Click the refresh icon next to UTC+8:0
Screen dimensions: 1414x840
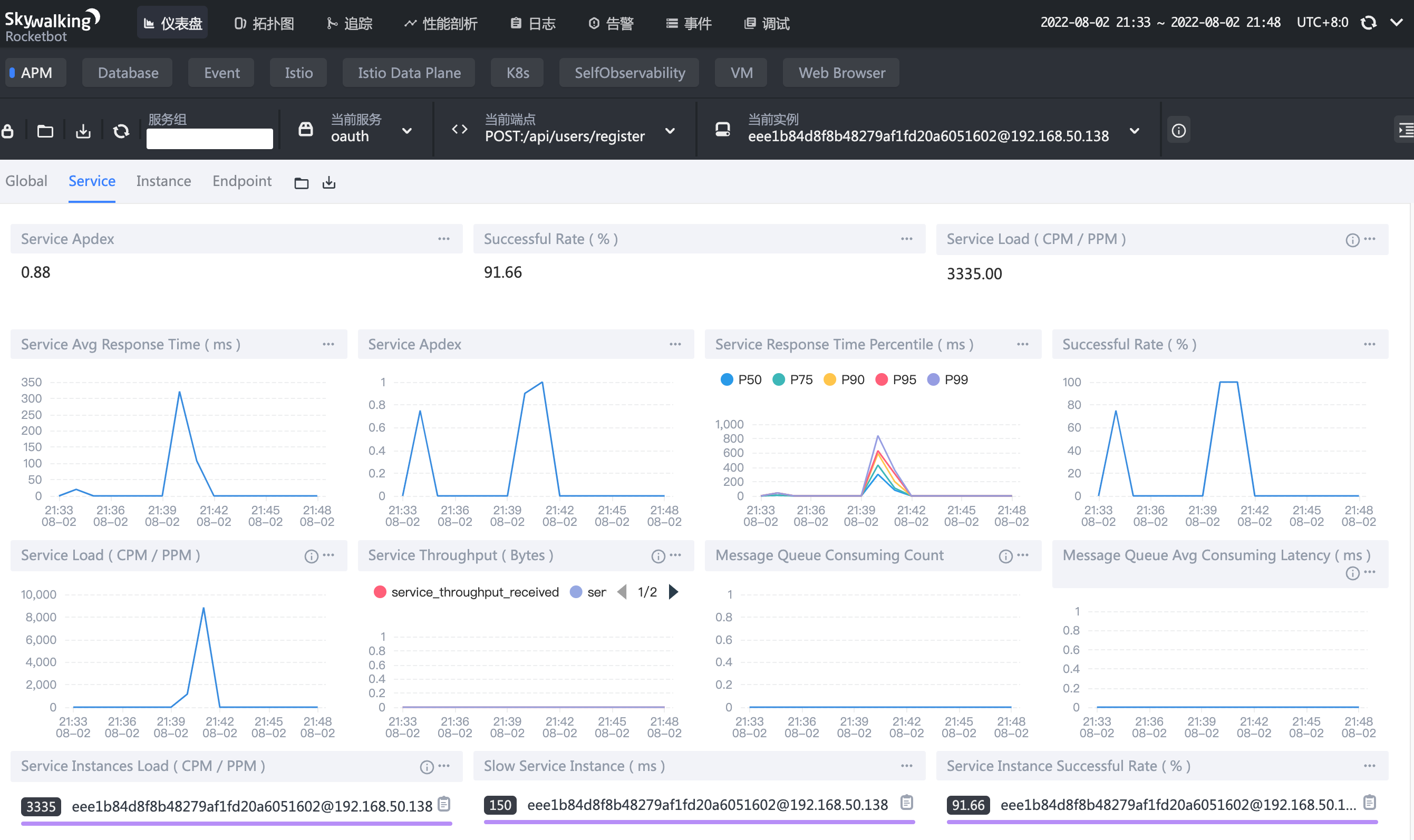coord(1368,23)
